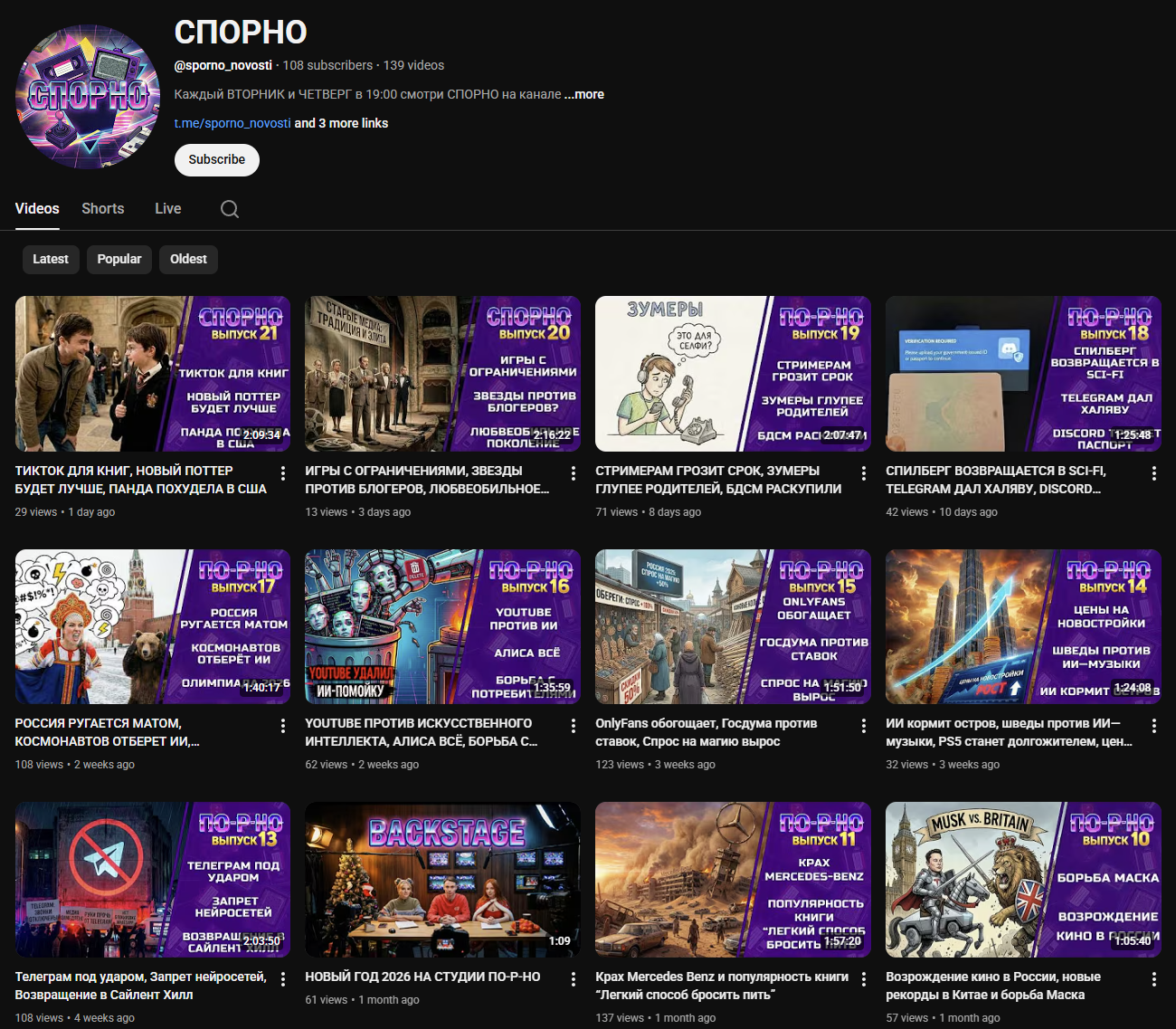The height and width of the screenshot is (1029, 1176).
Task: Open options menu for Возрождение кино в России video
Action: tap(1154, 979)
